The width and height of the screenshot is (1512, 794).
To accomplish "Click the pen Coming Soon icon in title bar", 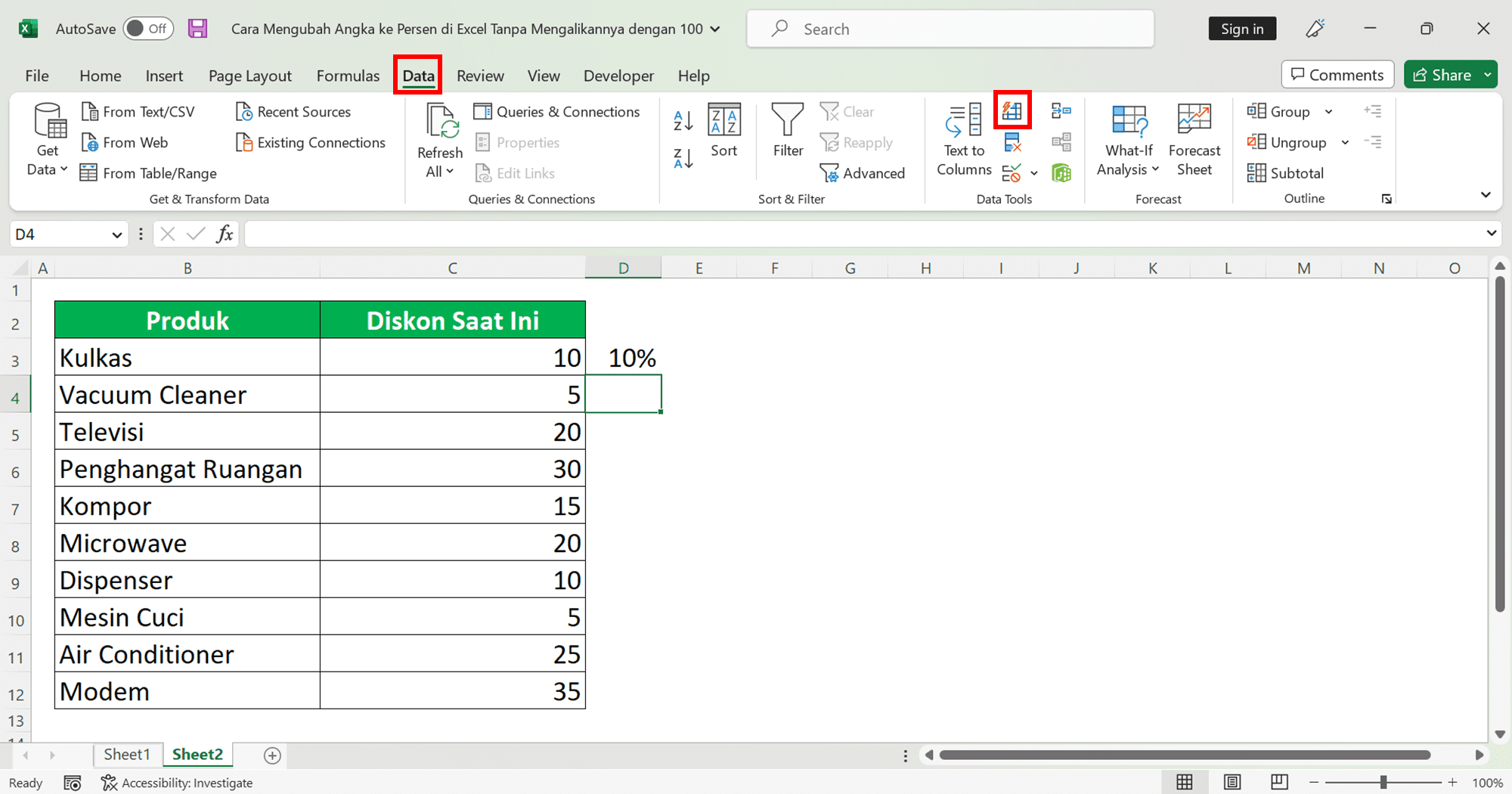I will tap(1315, 29).
